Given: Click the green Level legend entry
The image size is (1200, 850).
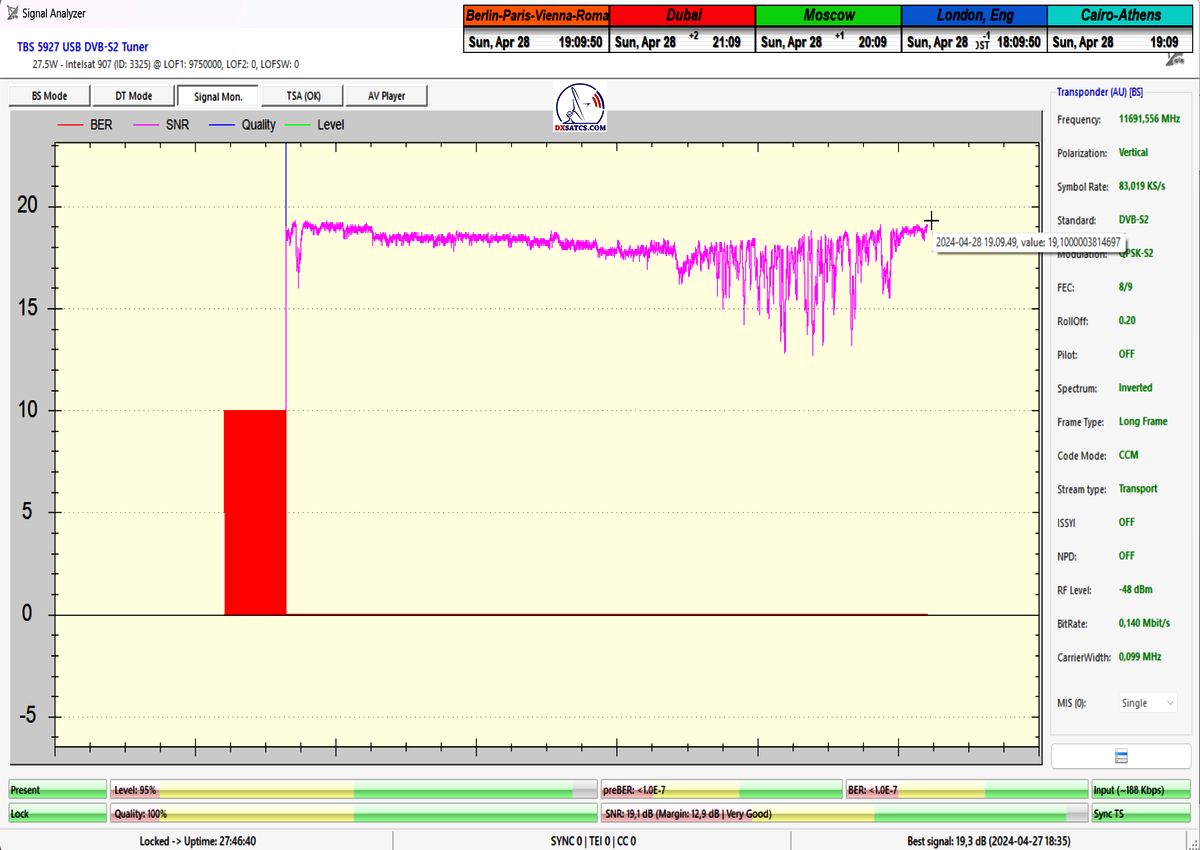Looking at the screenshot, I should pos(316,125).
